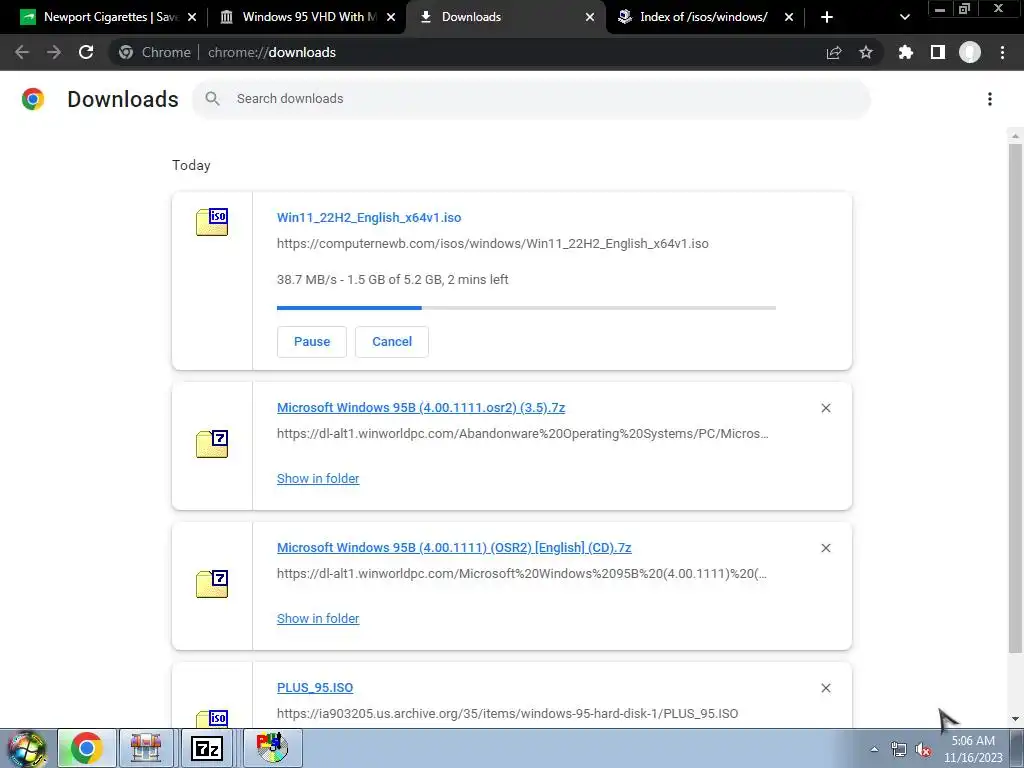Viewport: 1024px width, 768px height.
Task: Remove Windows 95B (CD).7z from list
Action: tap(826, 548)
